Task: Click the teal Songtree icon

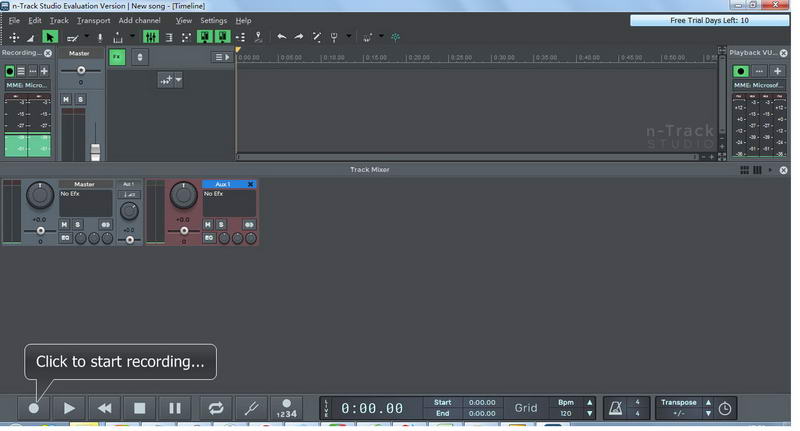Action: [x=395, y=37]
